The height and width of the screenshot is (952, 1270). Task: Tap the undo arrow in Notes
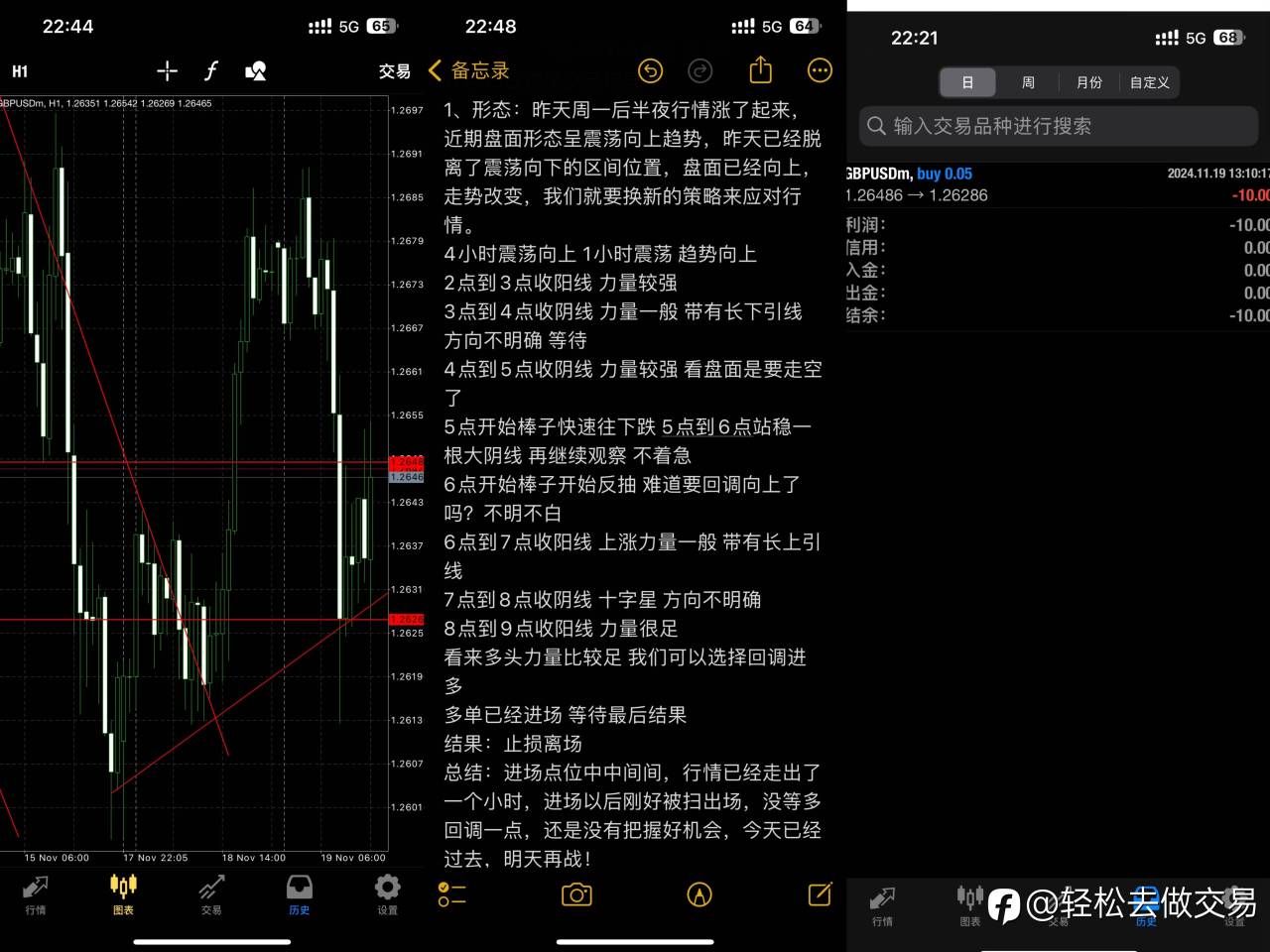(x=650, y=70)
